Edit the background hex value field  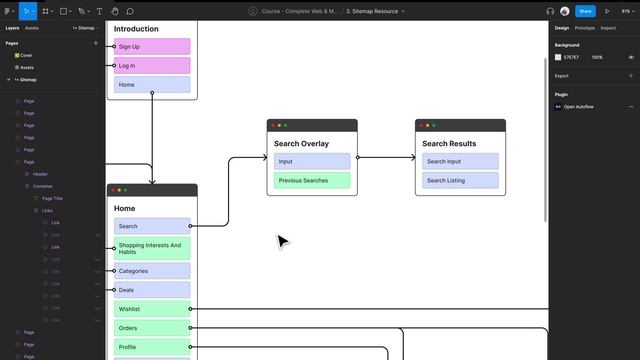571,57
